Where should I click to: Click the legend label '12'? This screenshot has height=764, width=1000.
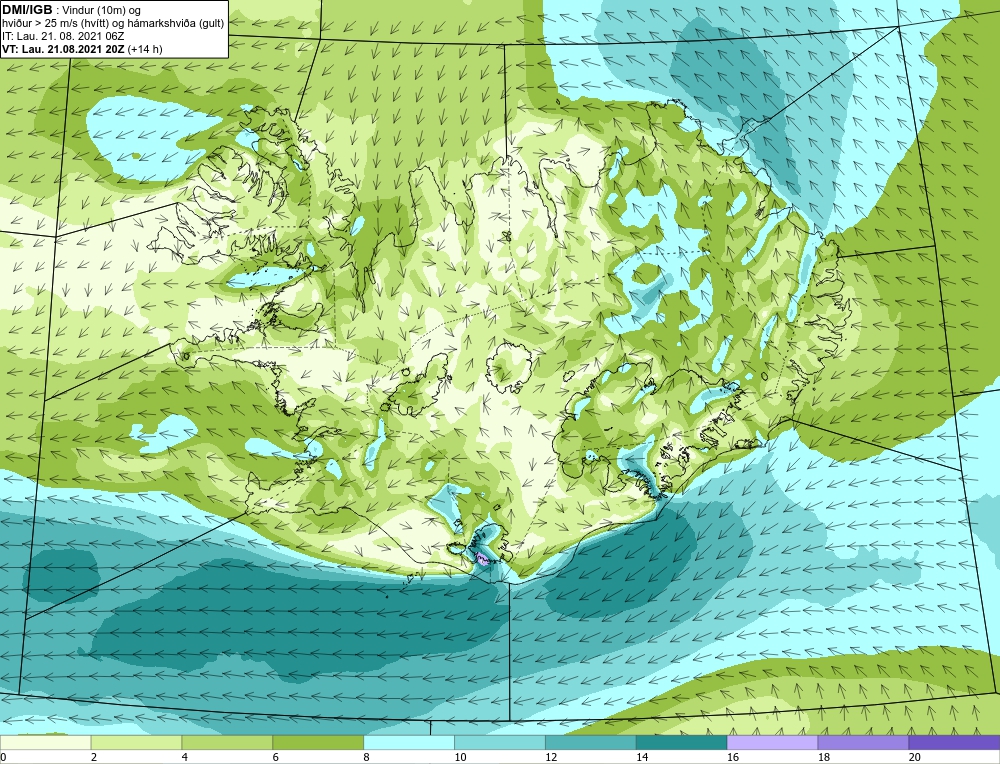tap(551, 757)
